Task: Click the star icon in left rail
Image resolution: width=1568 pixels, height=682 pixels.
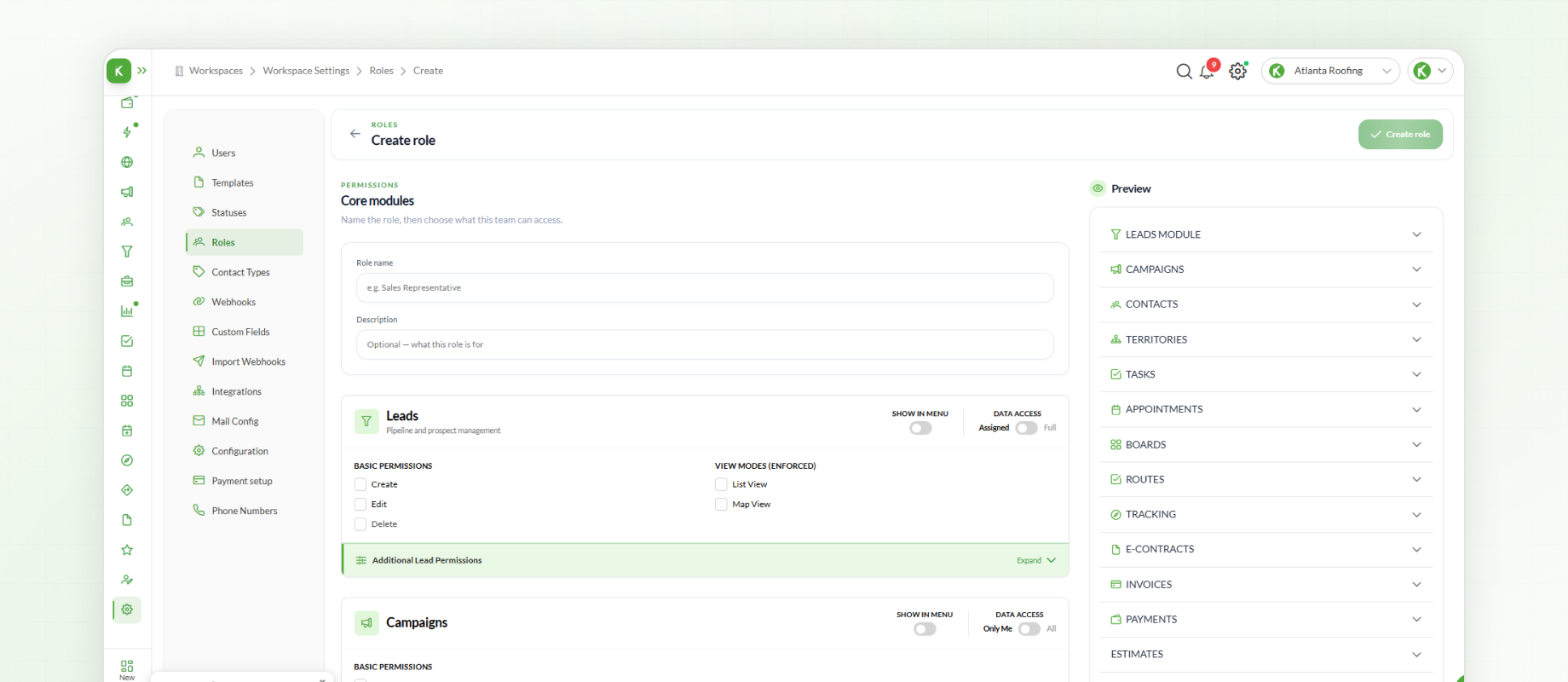Action: tap(127, 550)
